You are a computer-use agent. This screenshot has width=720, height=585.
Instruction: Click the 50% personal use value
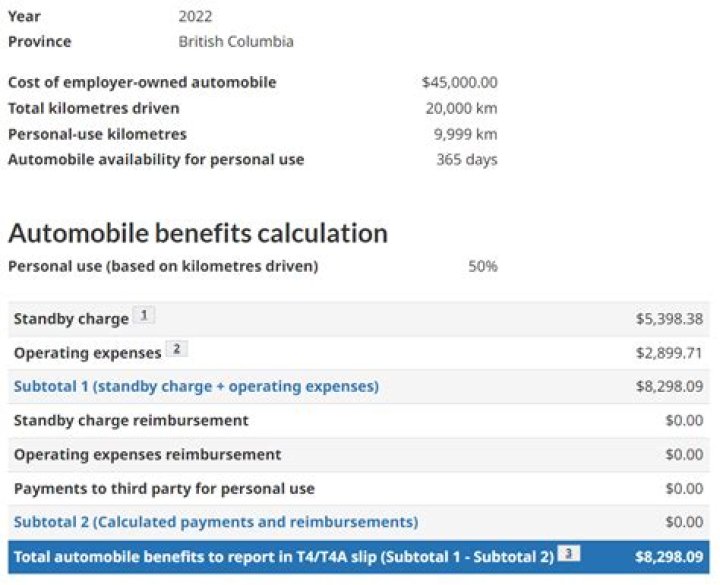[482, 266]
